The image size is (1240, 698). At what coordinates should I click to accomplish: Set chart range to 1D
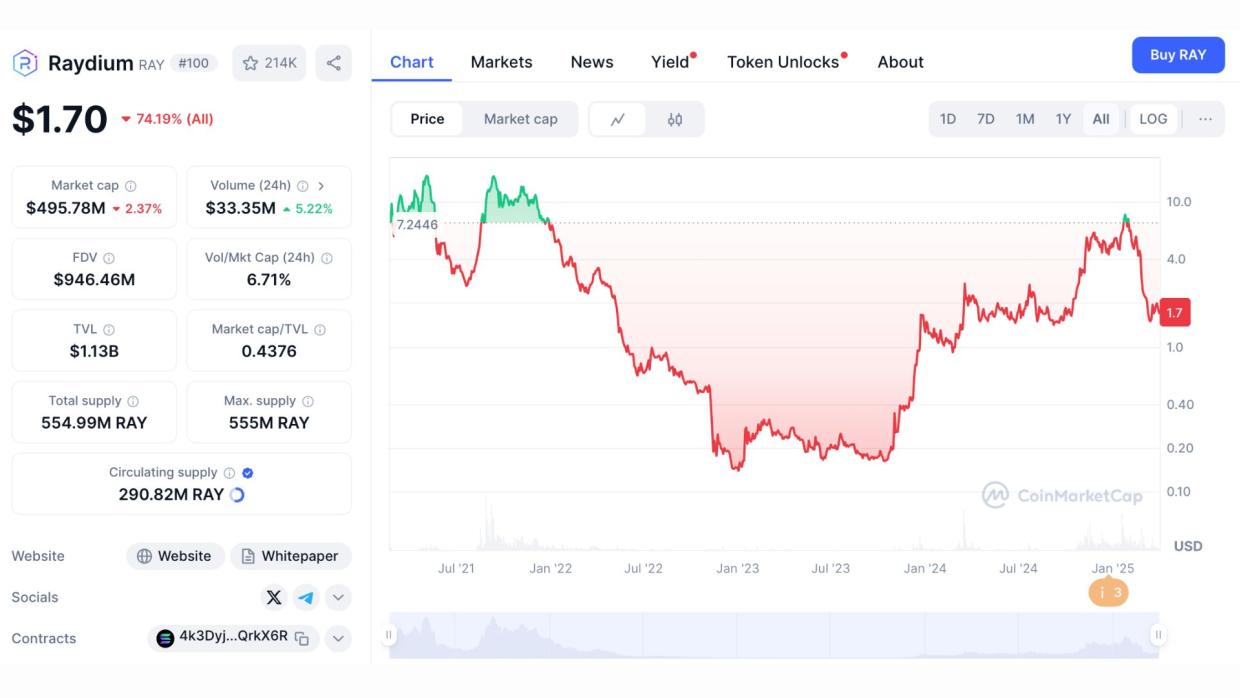pos(948,119)
